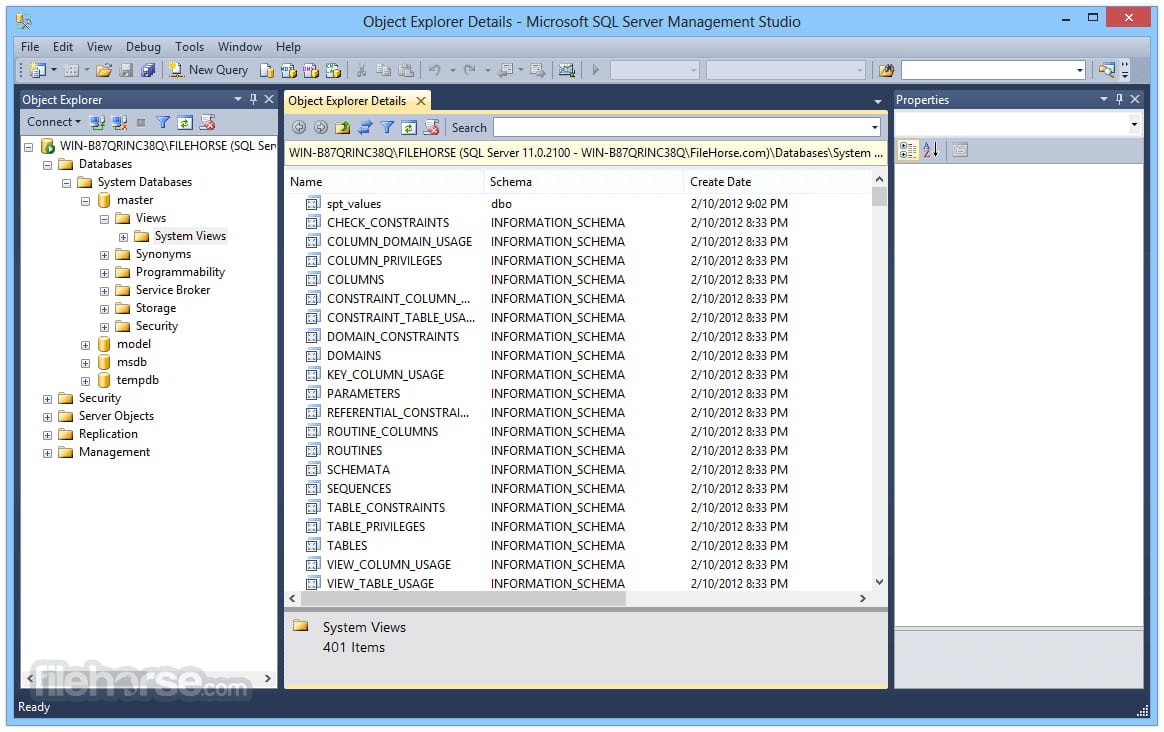Expand the Programmability node
Screen dimensions: 1164x732
point(104,272)
